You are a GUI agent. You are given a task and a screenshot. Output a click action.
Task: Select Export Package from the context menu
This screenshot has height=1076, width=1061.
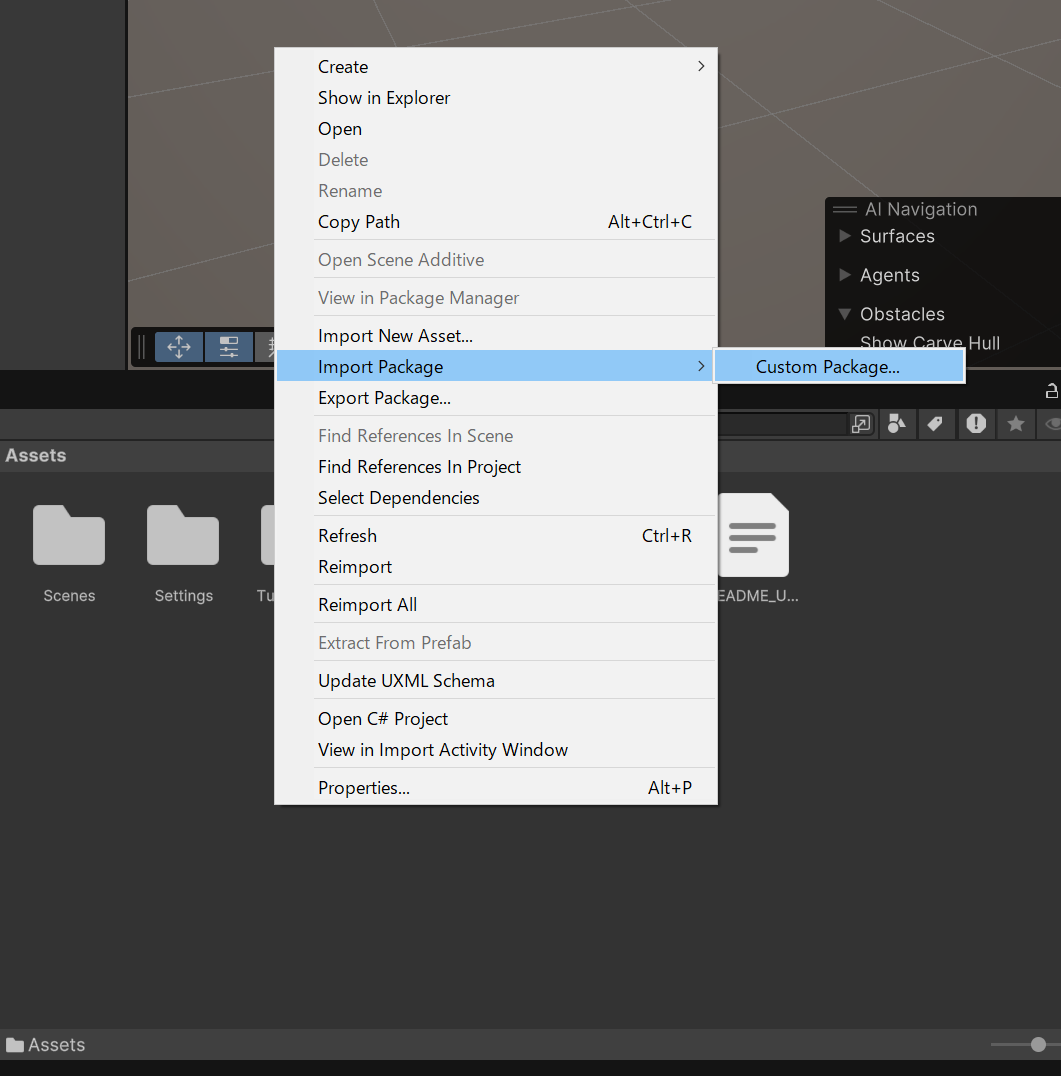(382, 397)
